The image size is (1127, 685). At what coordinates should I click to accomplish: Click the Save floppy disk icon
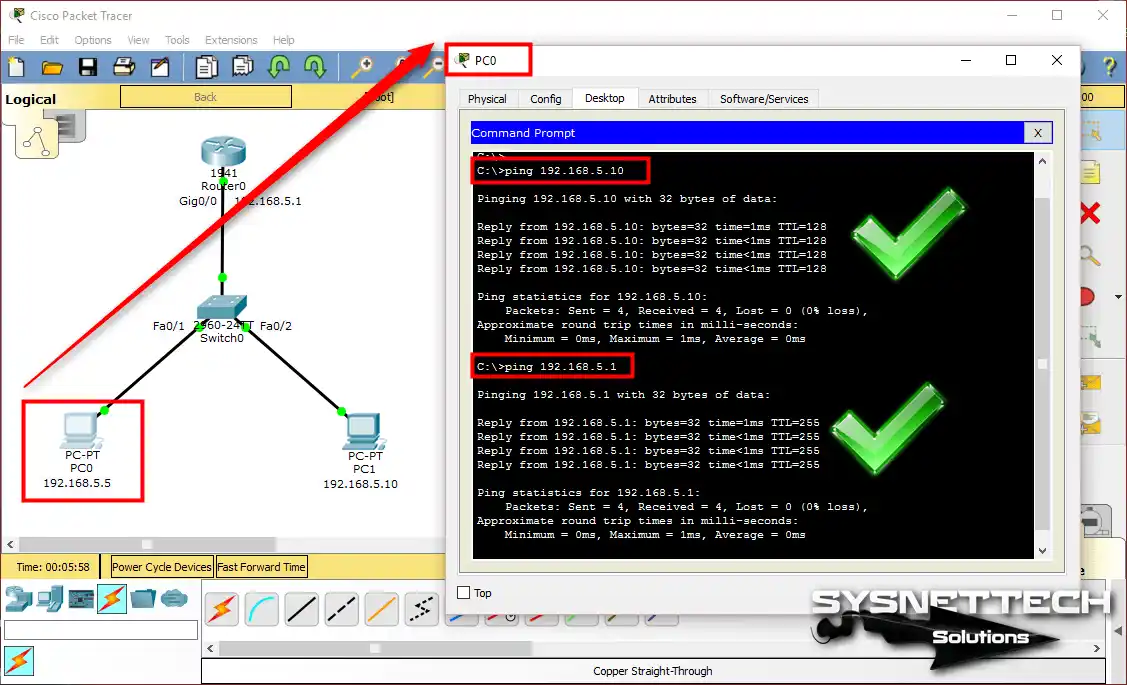[88, 67]
